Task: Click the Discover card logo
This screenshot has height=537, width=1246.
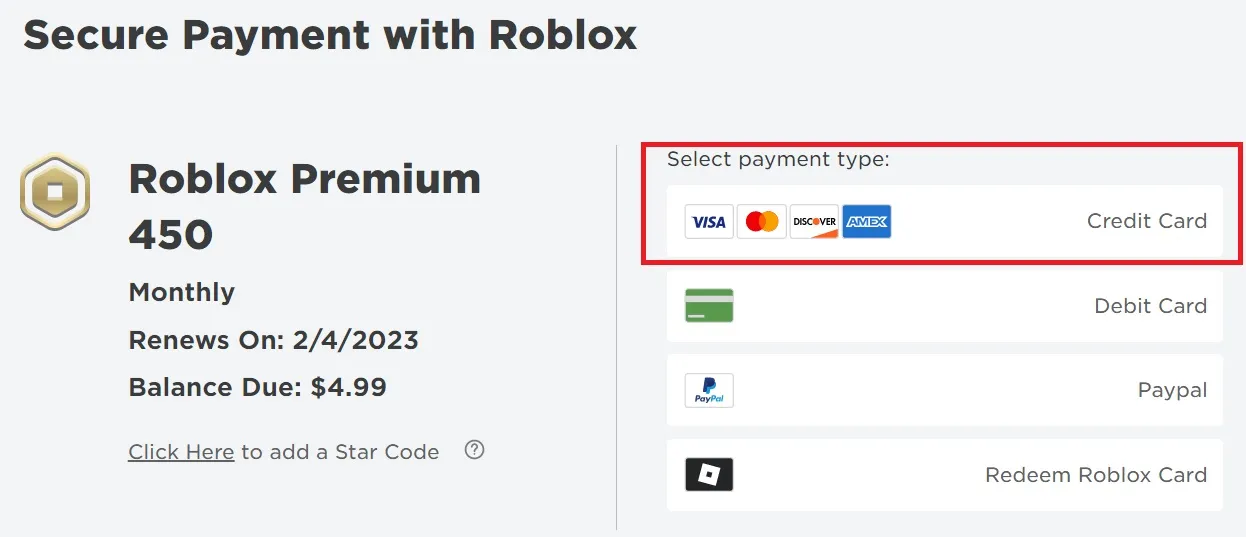Action: pos(814,222)
